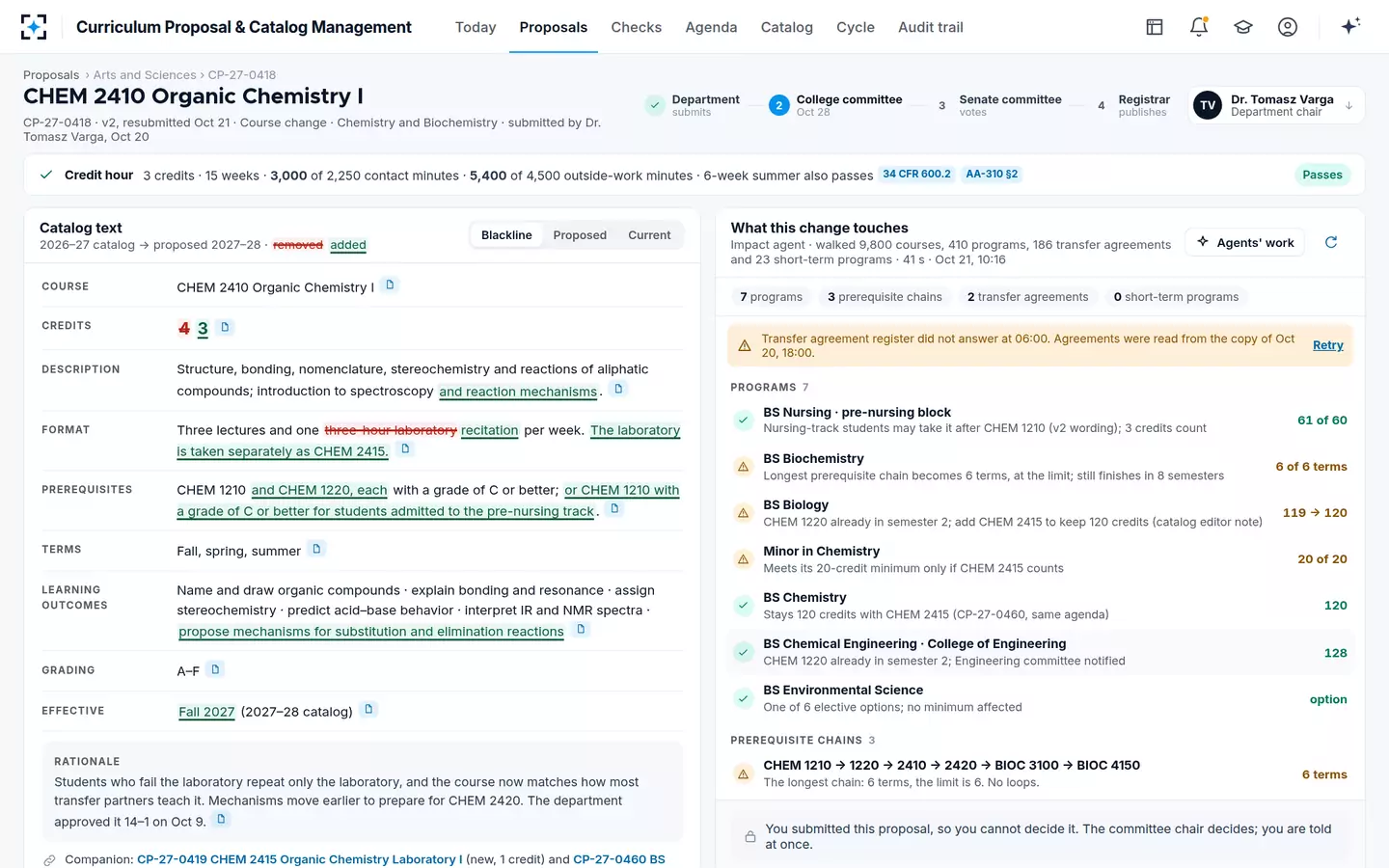Open the Dr. Tomasz Varga role dropdown
Image resolution: width=1389 pixels, height=868 pixels.
1275,105
